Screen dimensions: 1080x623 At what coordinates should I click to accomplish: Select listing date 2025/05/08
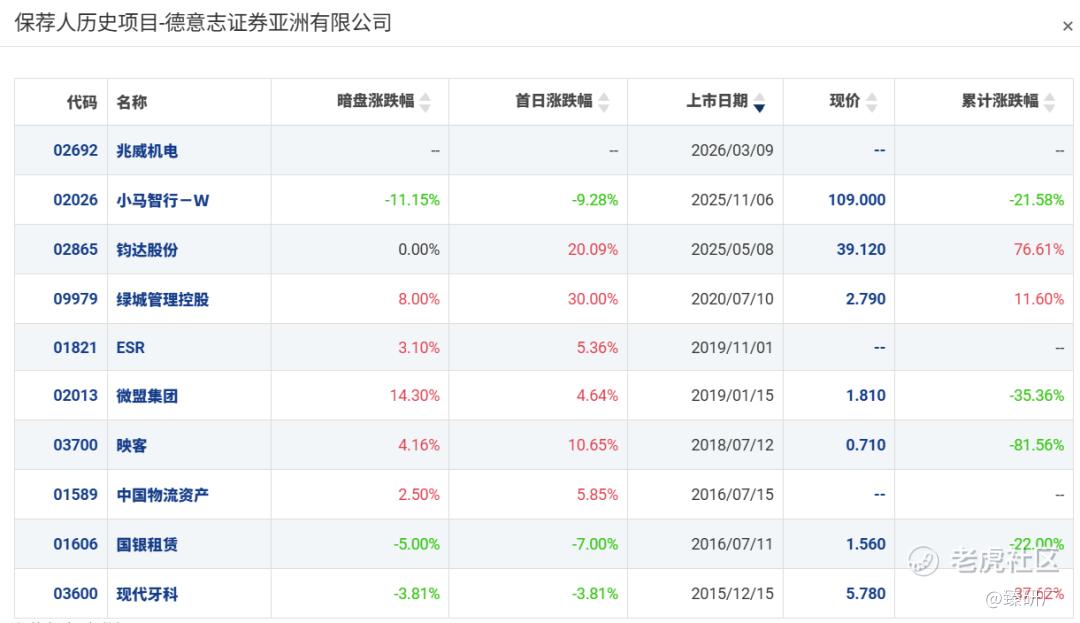click(x=732, y=249)
